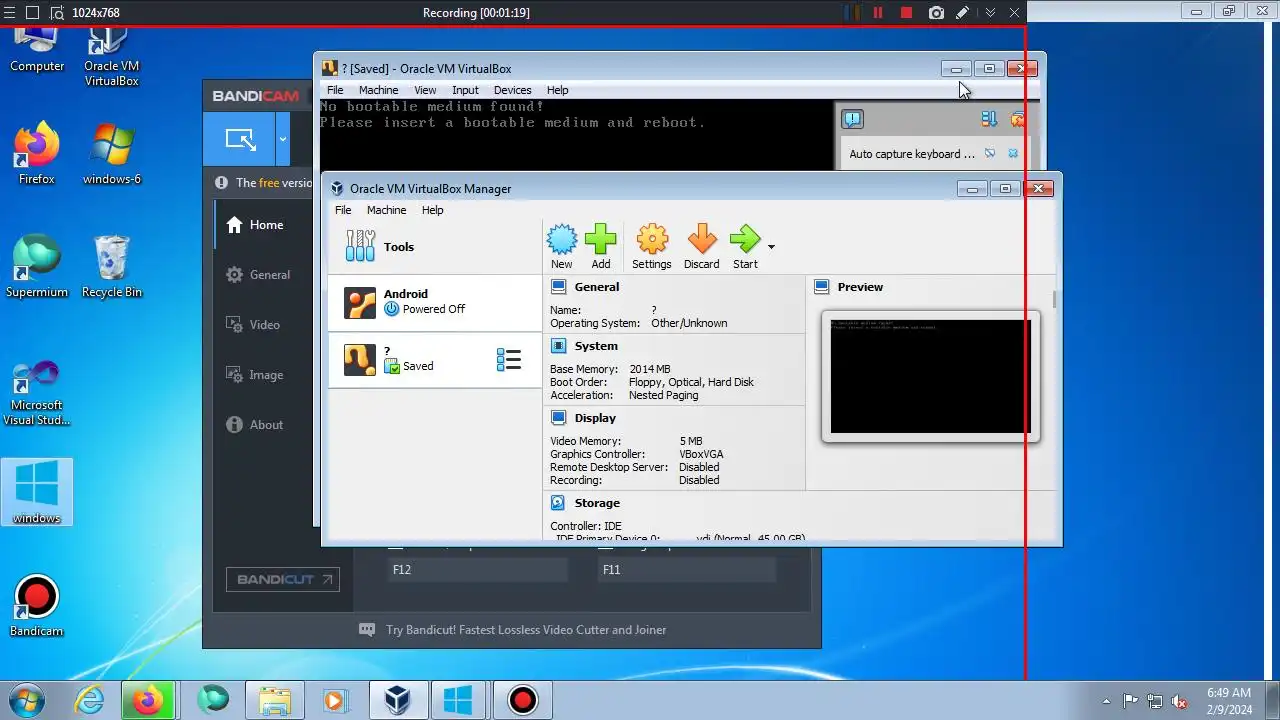1280x720 pixels.
Task: Select the 'windows' desktop icon
Action: click(37, 492)
